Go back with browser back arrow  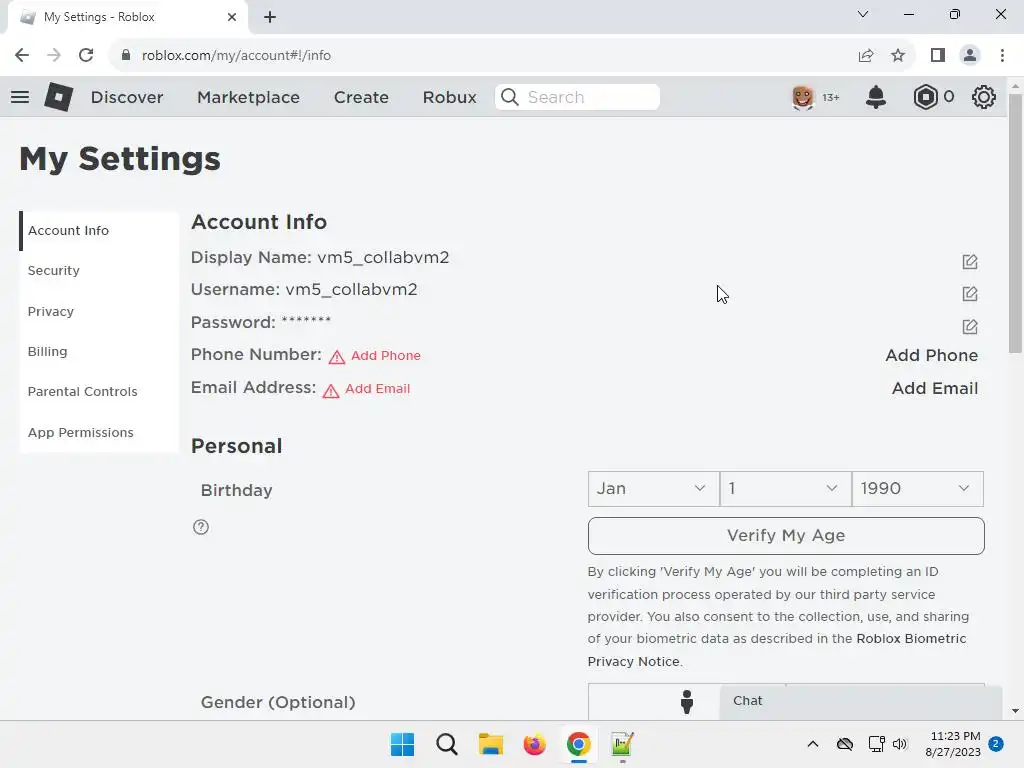pyautogui.click(x=22, y=56)
